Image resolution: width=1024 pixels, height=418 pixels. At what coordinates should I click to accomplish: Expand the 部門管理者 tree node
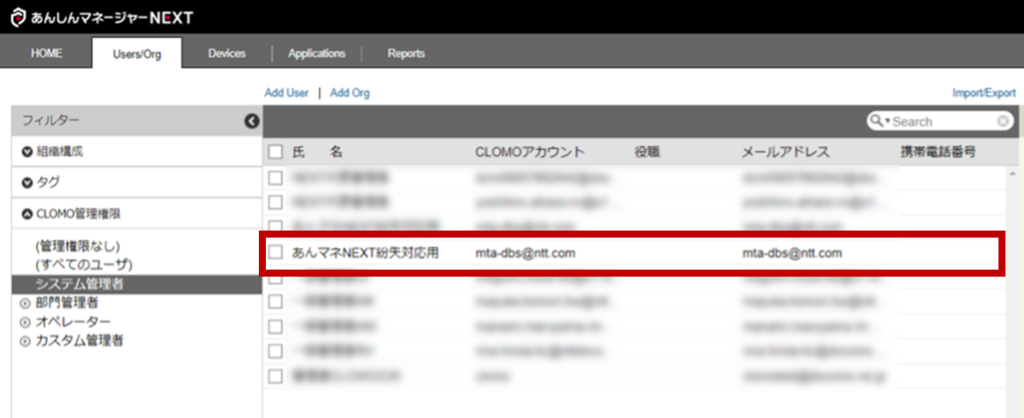(25, 303)
